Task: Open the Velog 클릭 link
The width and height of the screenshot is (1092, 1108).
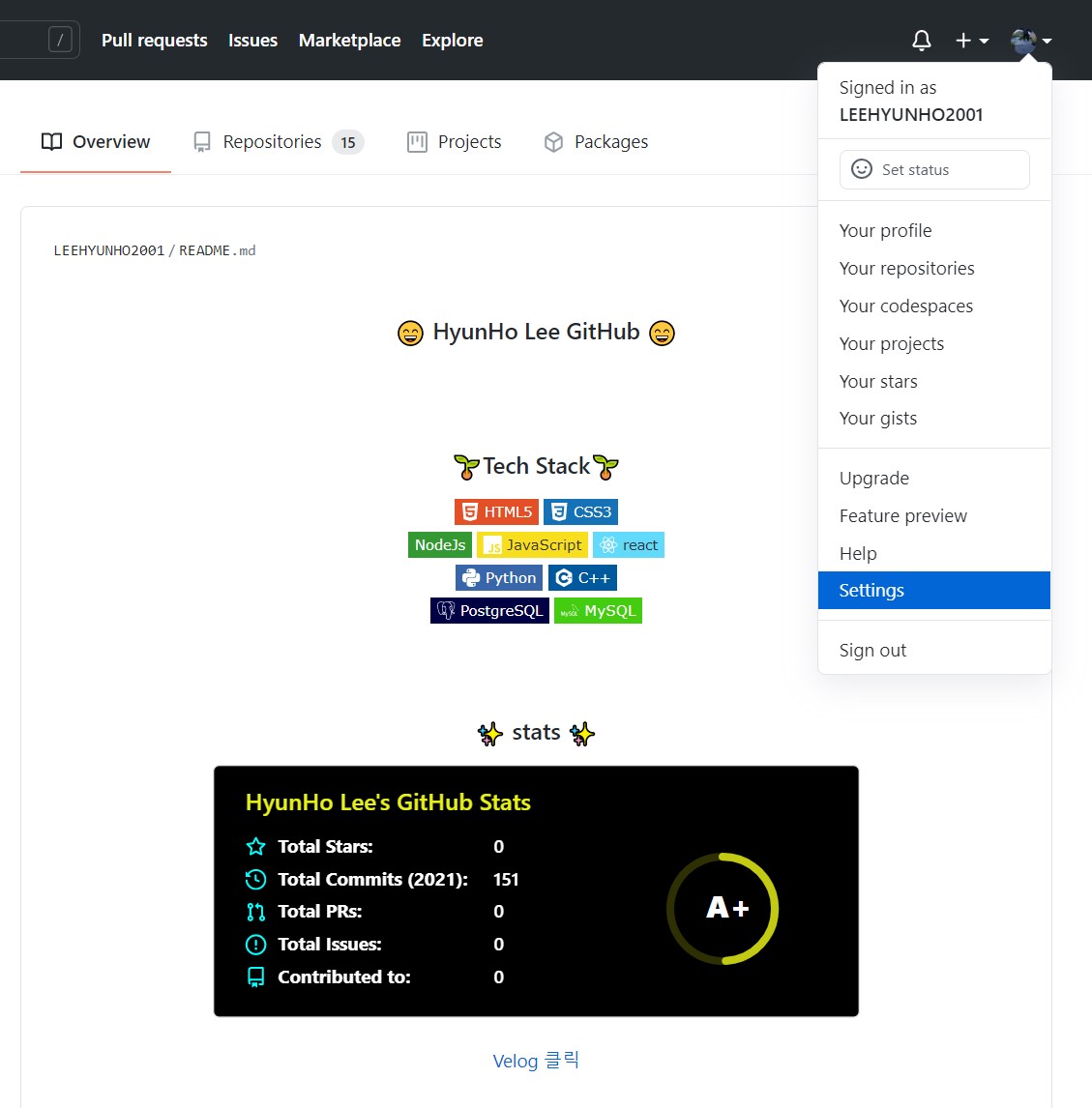Action: pyautogui.click(x=536, y=1061)
